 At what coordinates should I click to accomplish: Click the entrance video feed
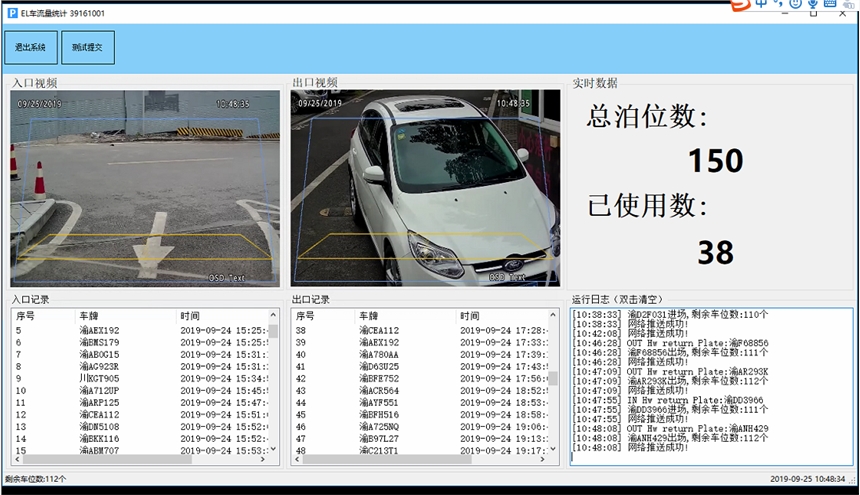click(145, 188)
